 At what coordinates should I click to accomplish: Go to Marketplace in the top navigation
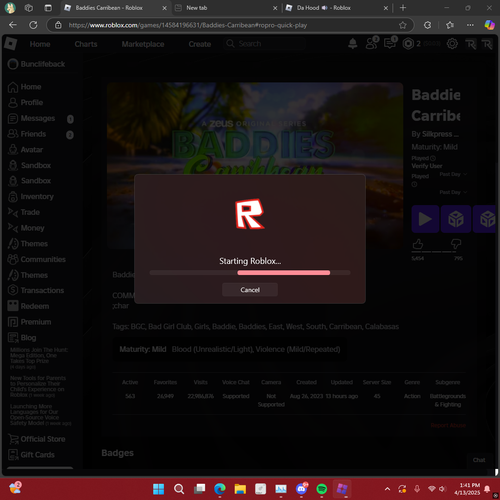point(143,44)
